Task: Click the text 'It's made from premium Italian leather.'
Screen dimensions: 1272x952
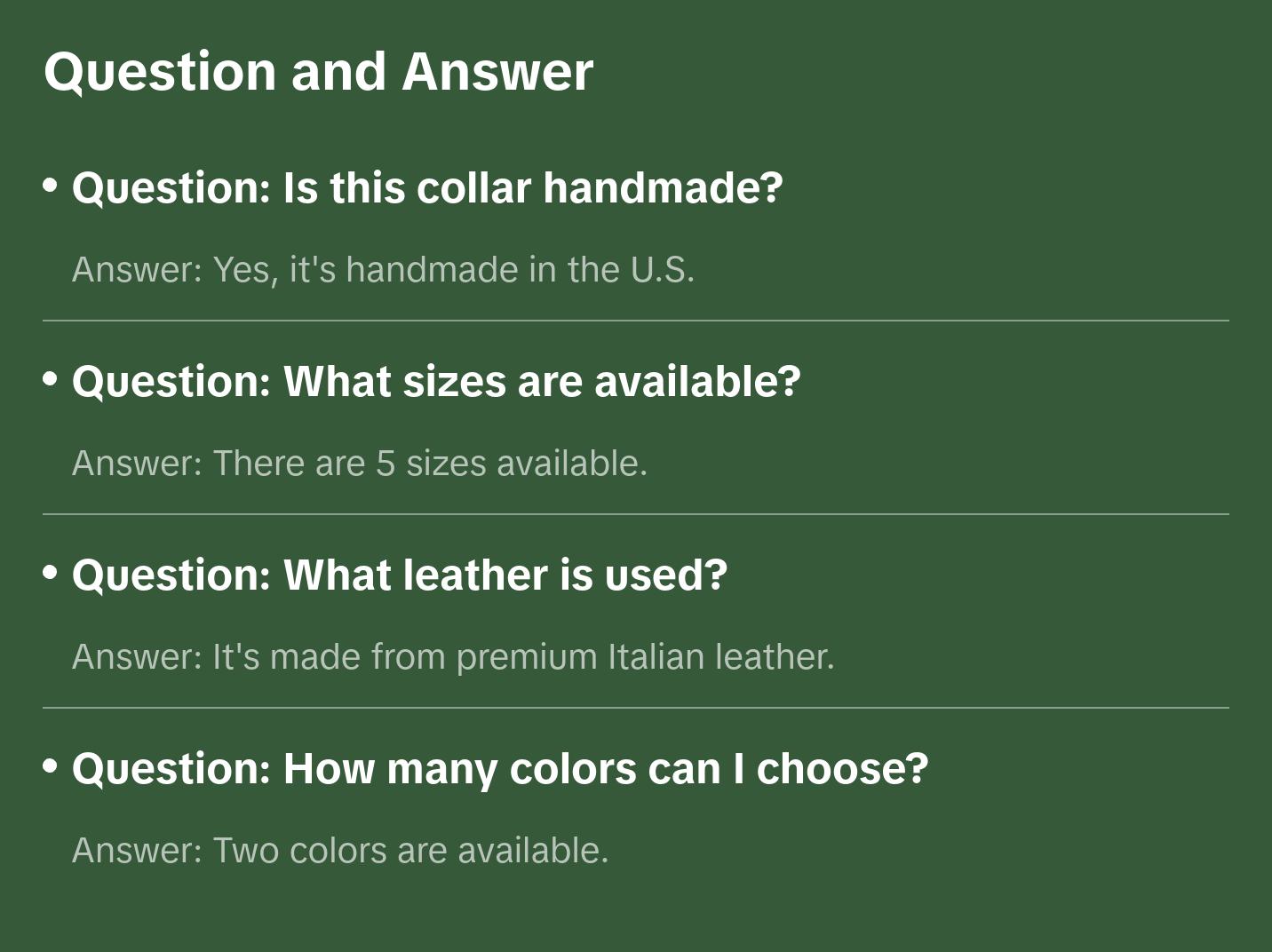Action: point(523,656)
